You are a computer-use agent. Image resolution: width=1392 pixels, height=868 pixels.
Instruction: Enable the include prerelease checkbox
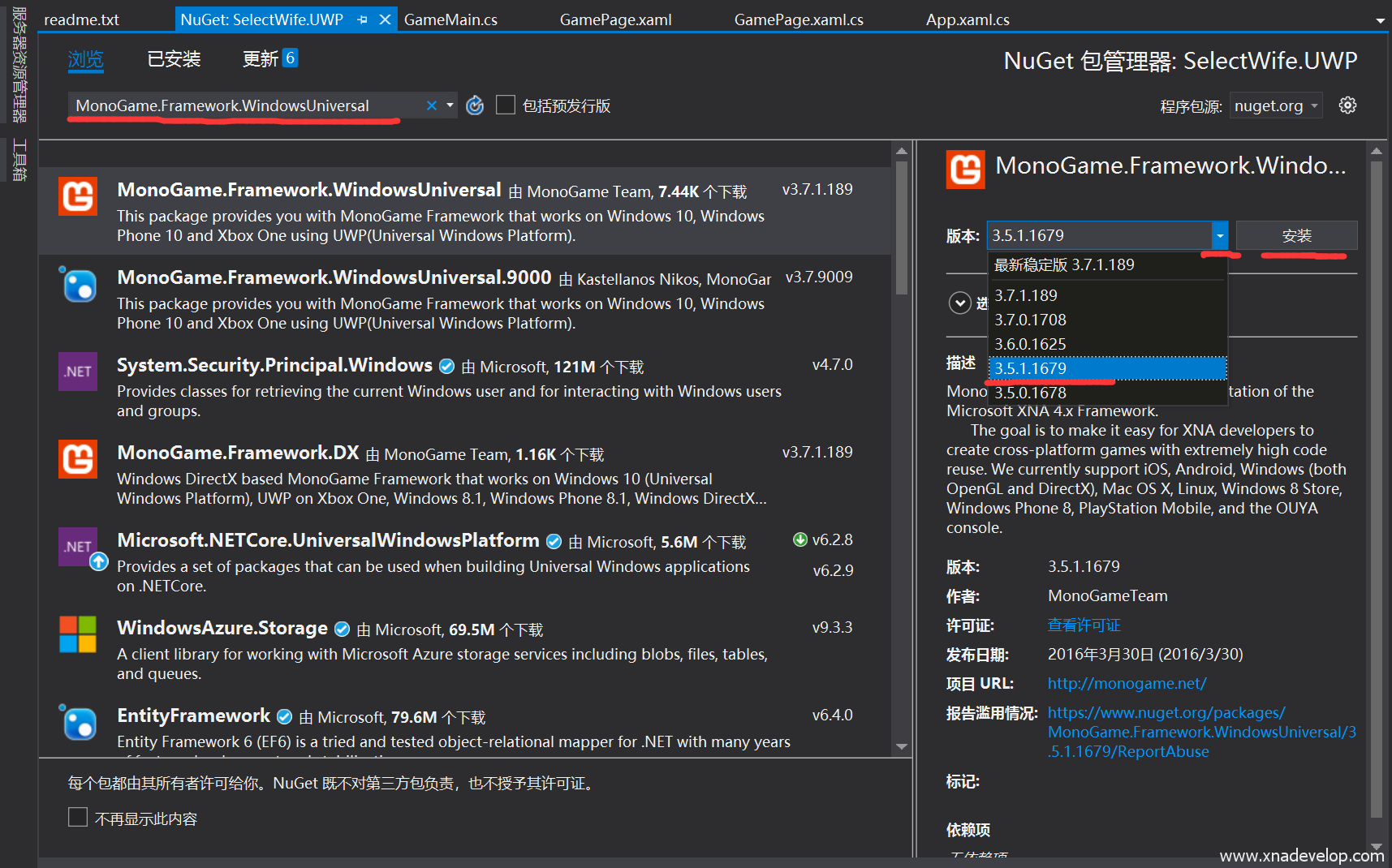pos(506,105)
